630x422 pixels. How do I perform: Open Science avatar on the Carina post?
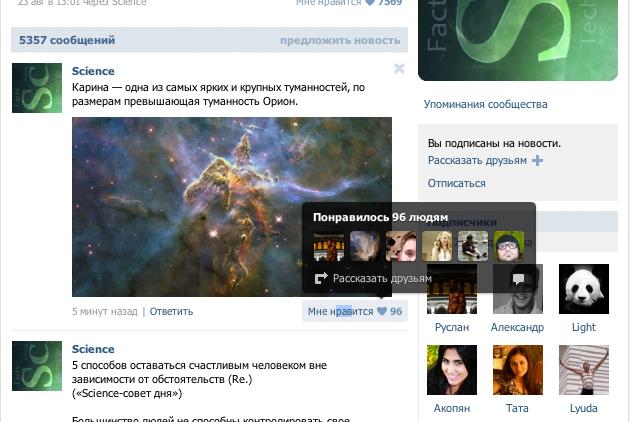[x=37, y=88]
